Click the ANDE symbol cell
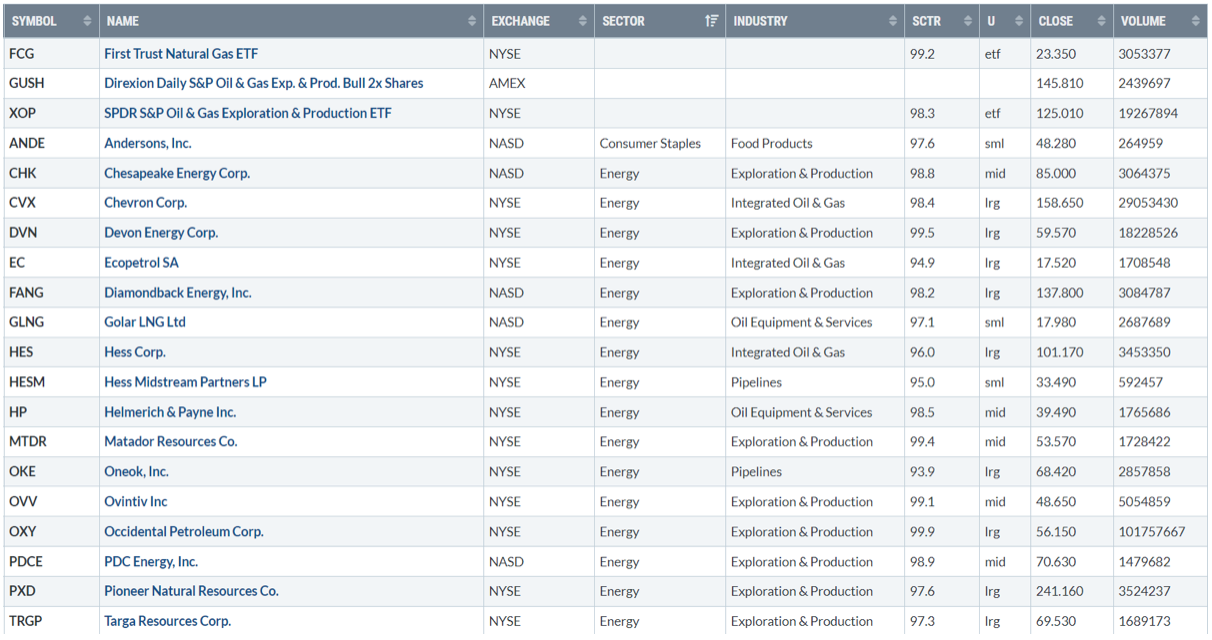 tap(27, 144)
